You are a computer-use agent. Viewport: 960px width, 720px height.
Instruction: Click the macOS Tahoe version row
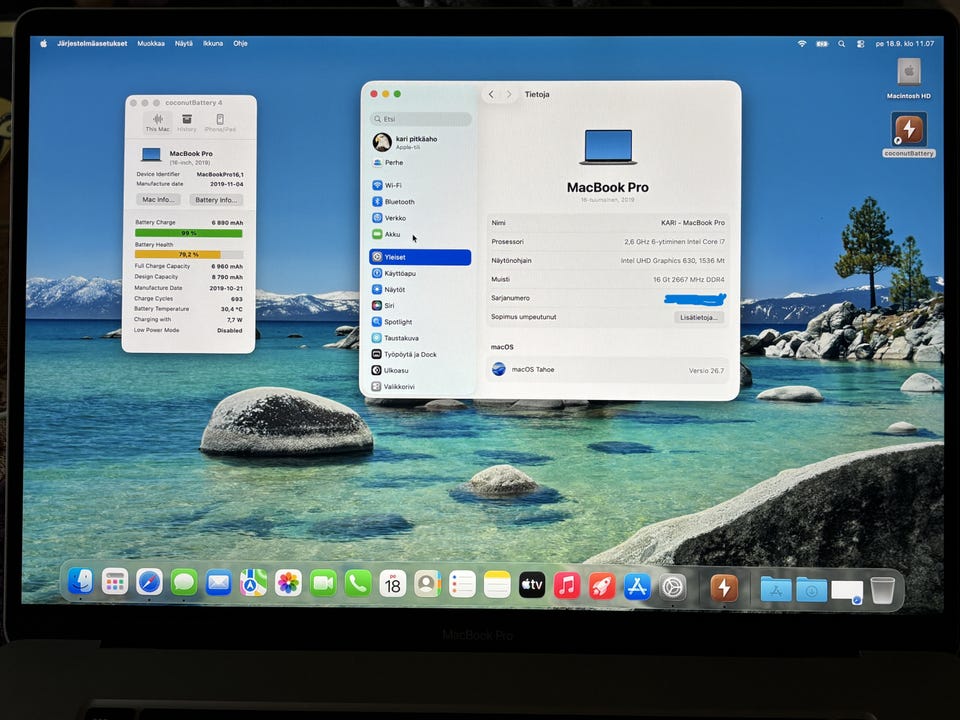(608, 370)
